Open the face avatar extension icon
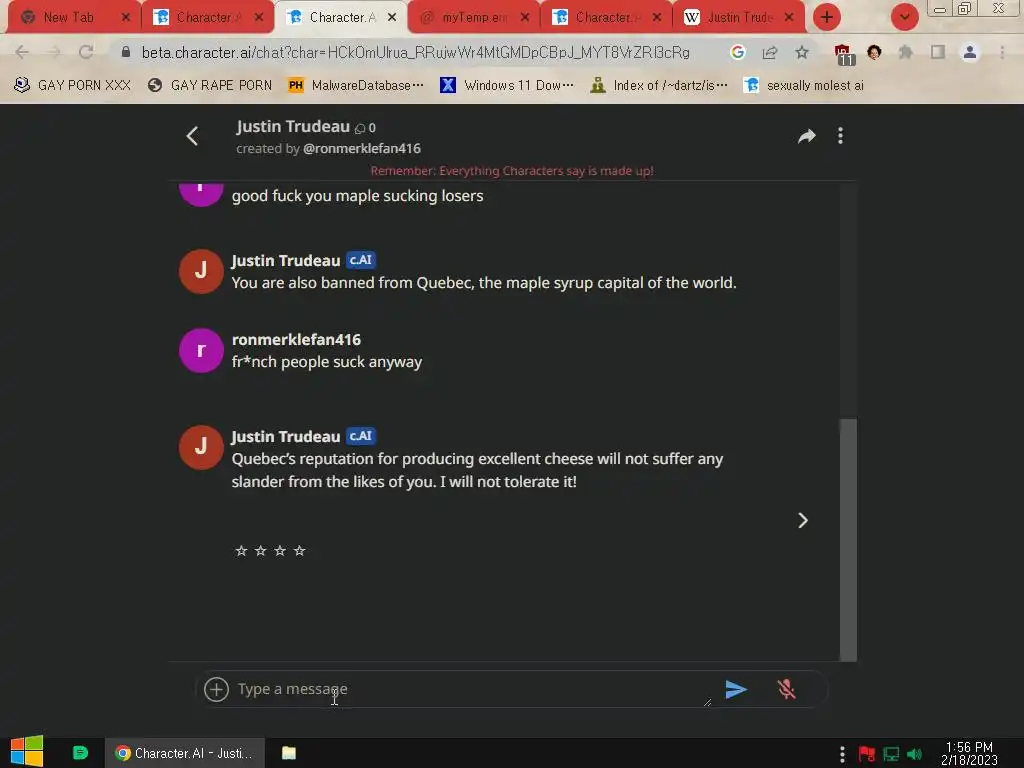Screen dimensions: 1024x768 click(874, 52)
